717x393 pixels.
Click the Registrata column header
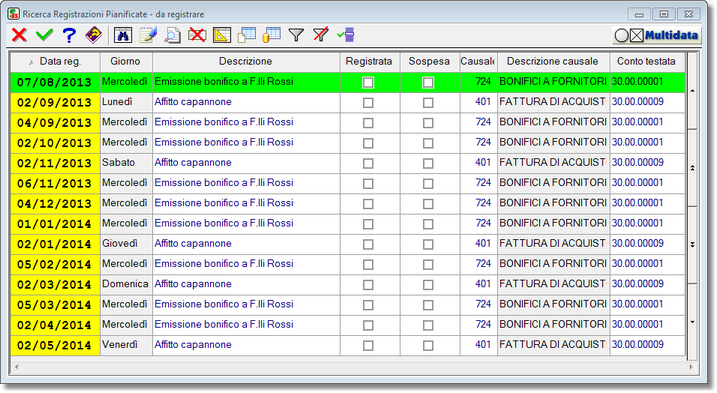pyautogui.click(x=369, y=62)
